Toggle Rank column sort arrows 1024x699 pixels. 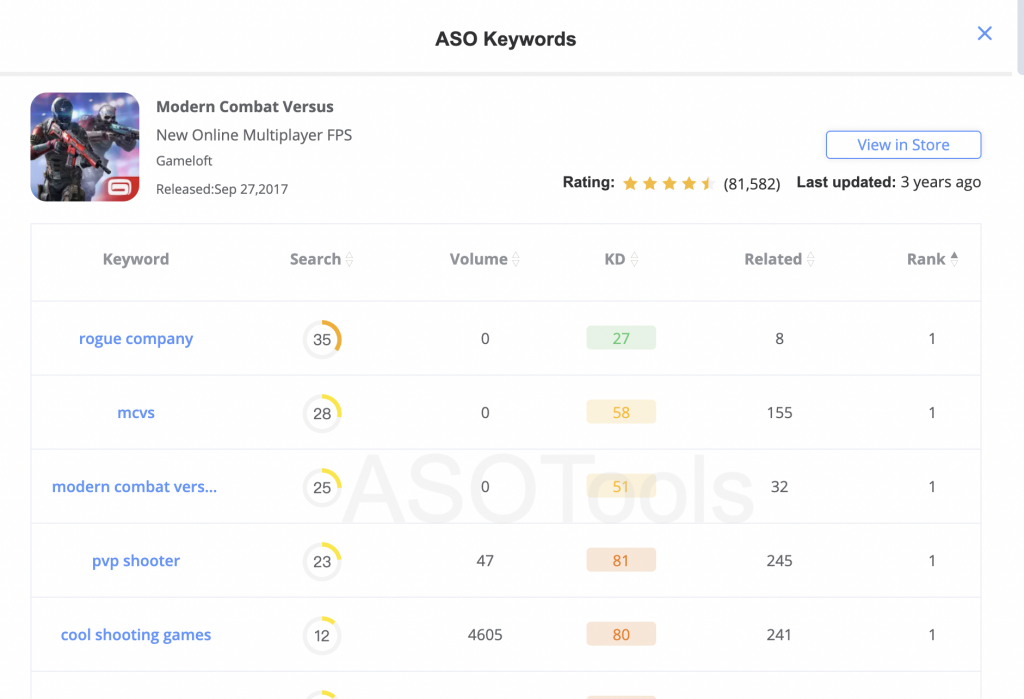click(x=954, y=259)
